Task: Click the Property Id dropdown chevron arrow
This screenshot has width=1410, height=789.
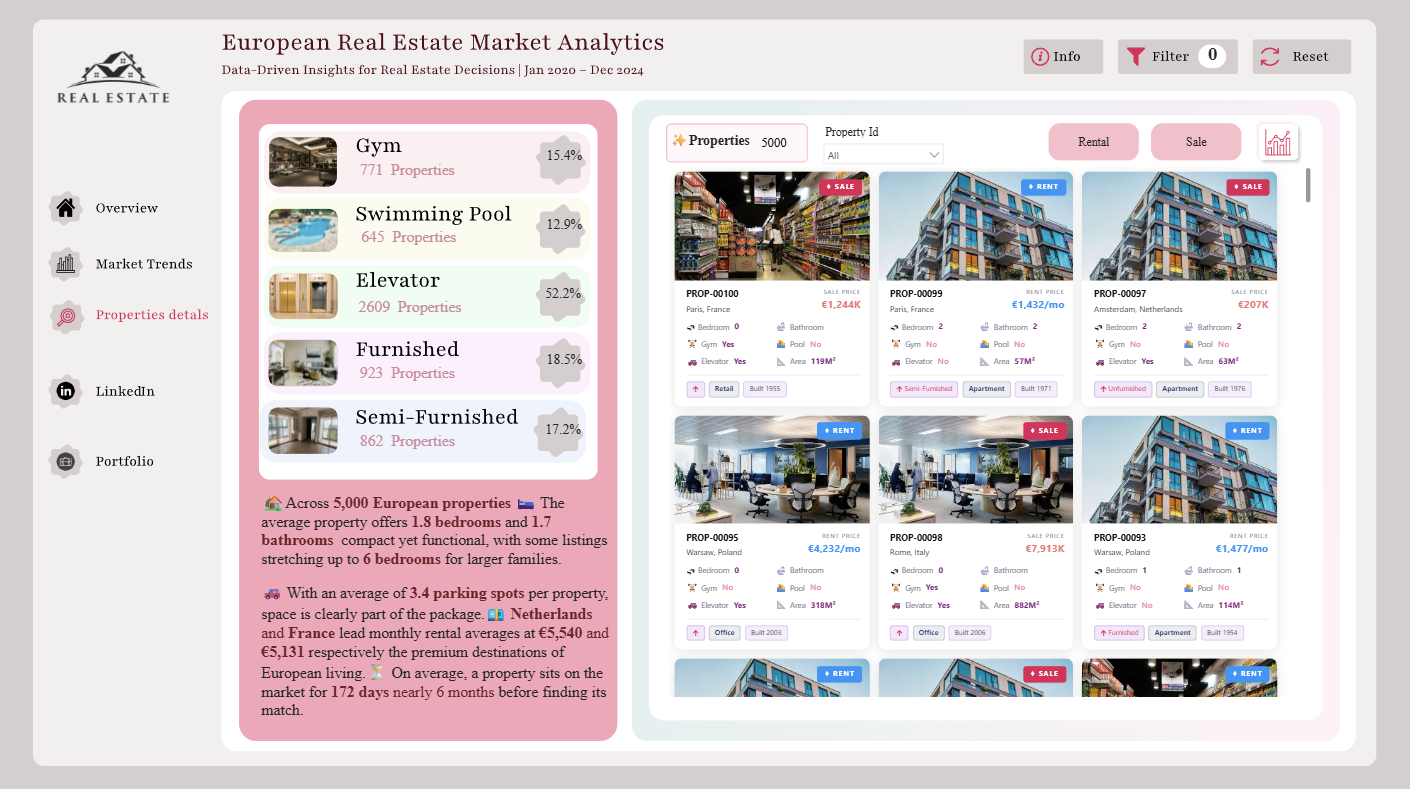Action: point(934,155)
